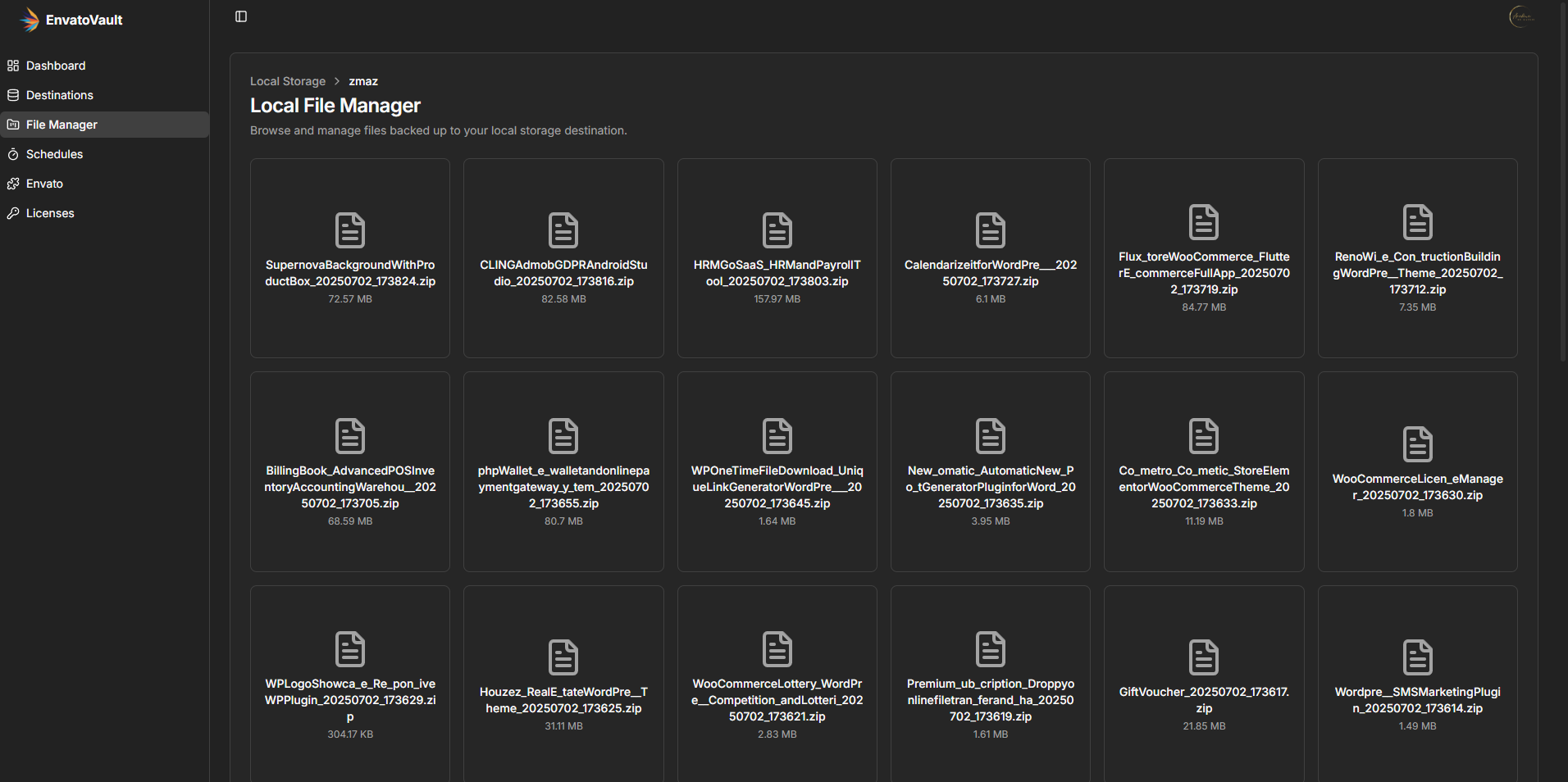Click the breadcrumb chevron separator
Image resolution: width=1568 pixels, height=782 pixels.
coord(337,81)
